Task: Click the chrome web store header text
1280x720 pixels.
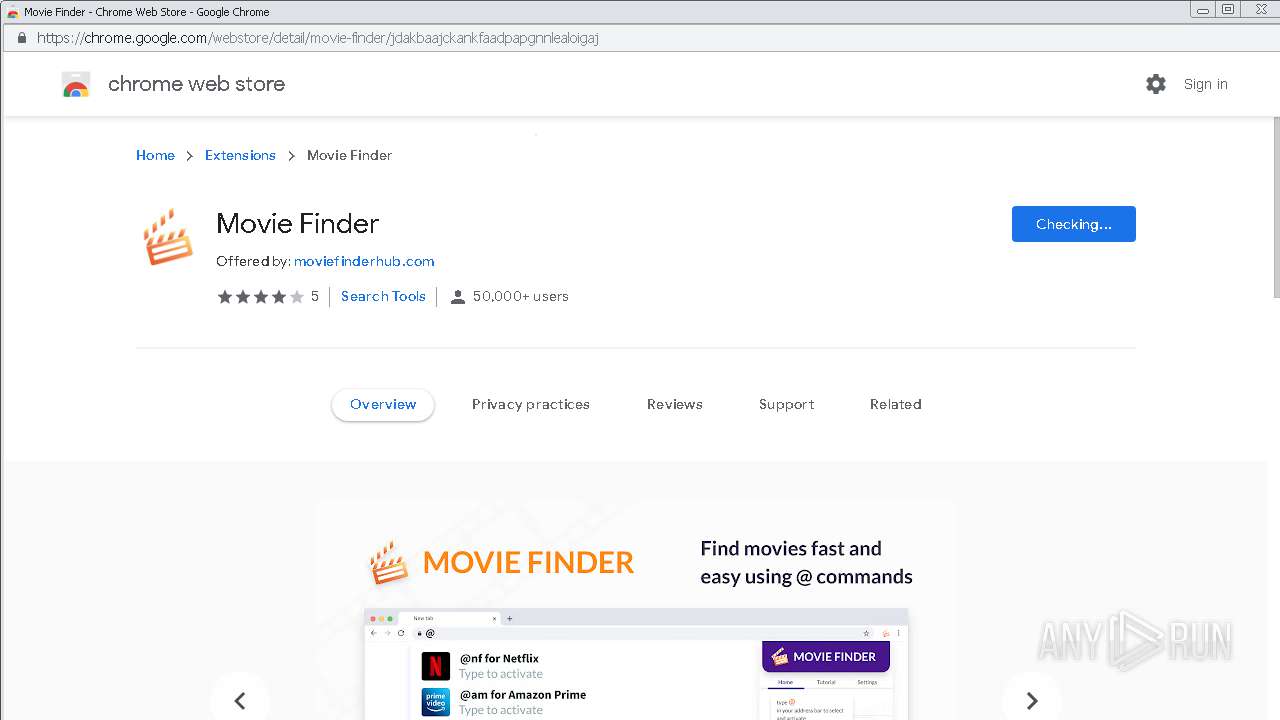Action: click(x=197, y=84)
